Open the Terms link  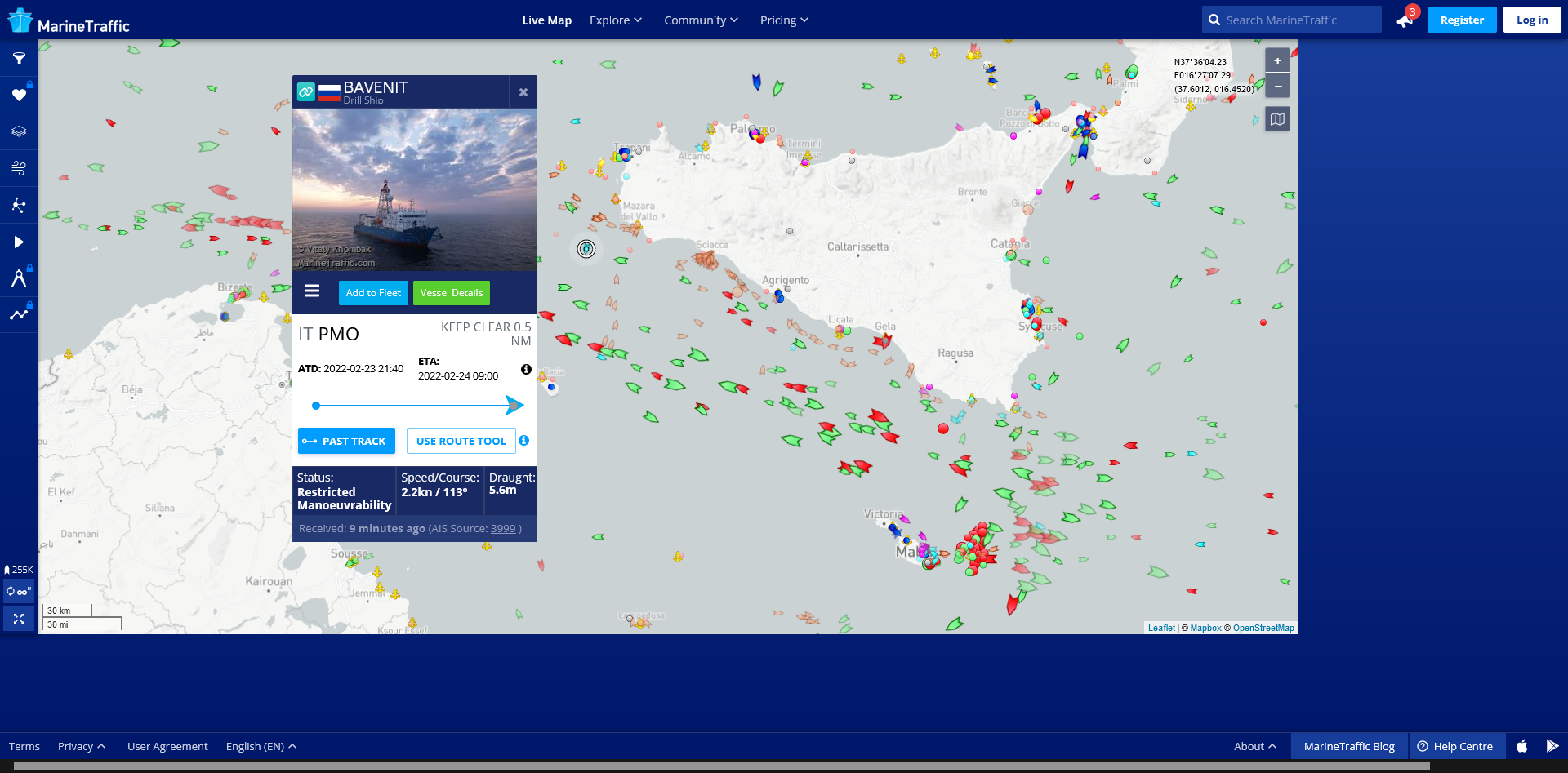24,746
